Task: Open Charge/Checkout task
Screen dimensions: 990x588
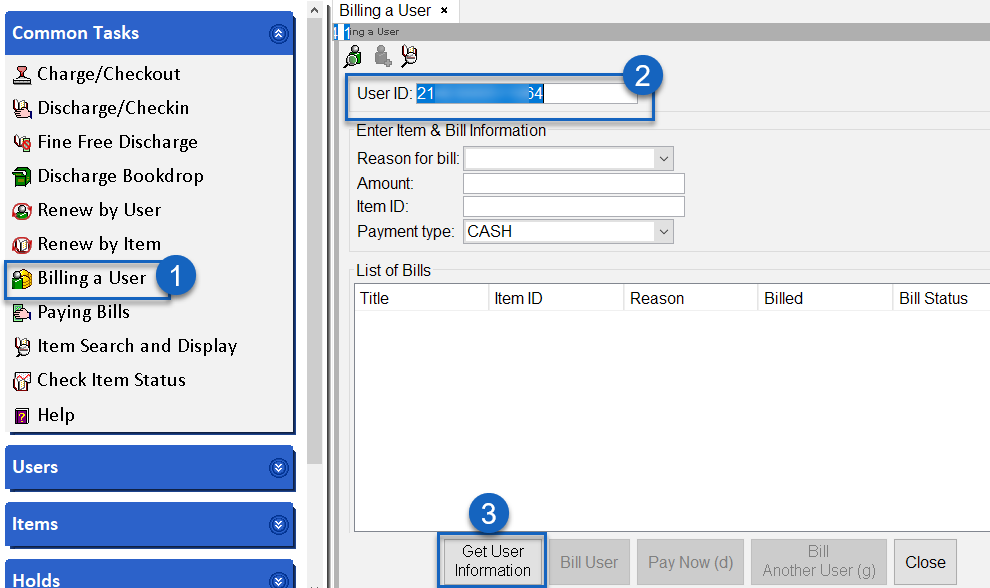Action: click(109, 74)
